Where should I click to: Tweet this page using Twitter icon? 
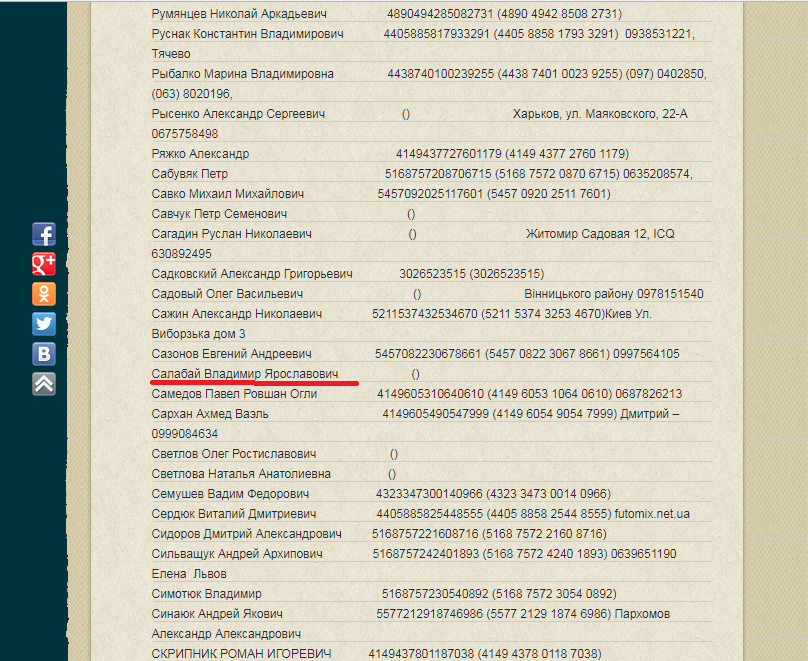pyautogui.click(x=44, y=324)
